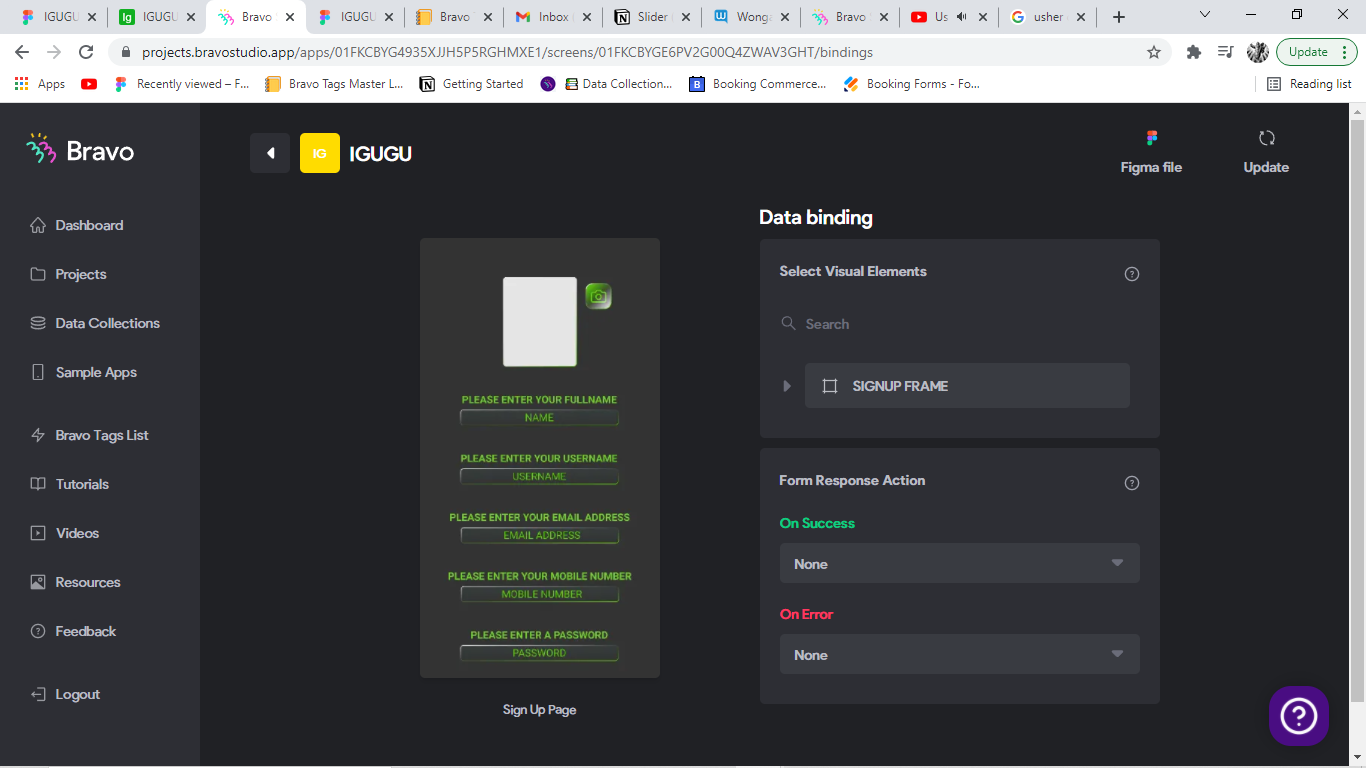Click the back arrow beside IGUGU
The width and height of the screenshot is (1366, 768).
click(270, 153)
